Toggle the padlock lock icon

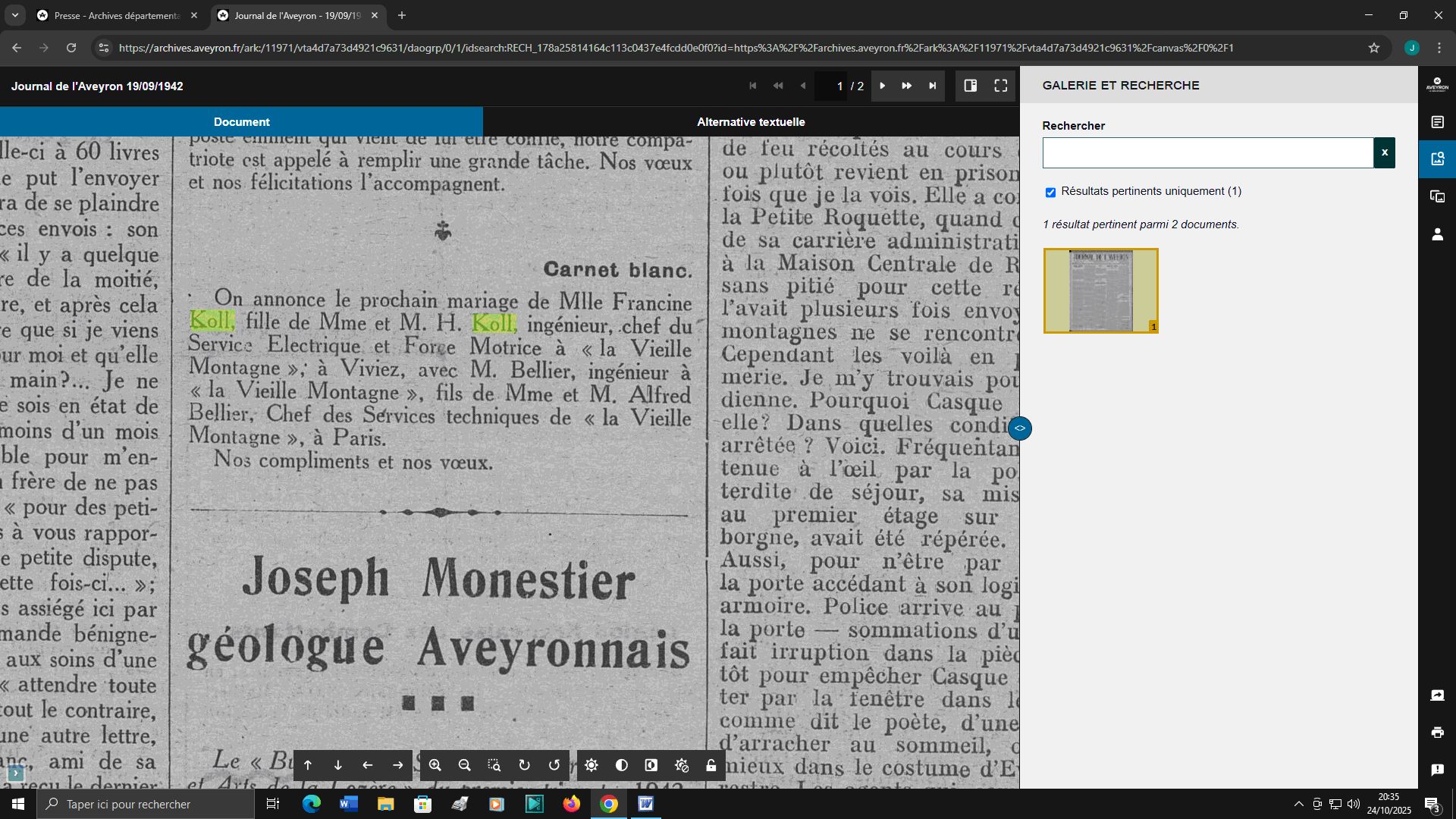coord(711,765)
